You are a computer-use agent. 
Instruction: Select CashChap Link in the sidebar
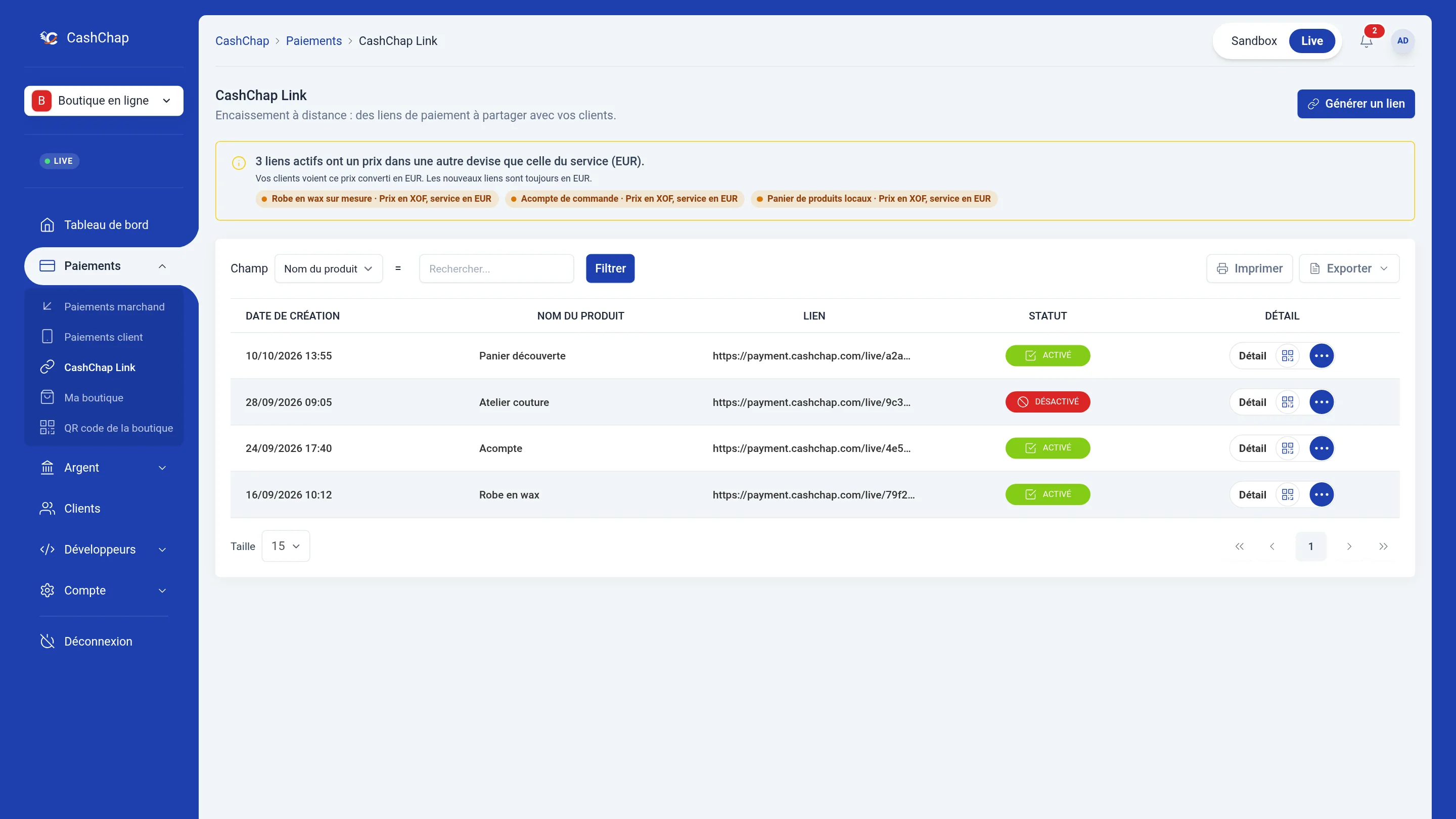104,368
